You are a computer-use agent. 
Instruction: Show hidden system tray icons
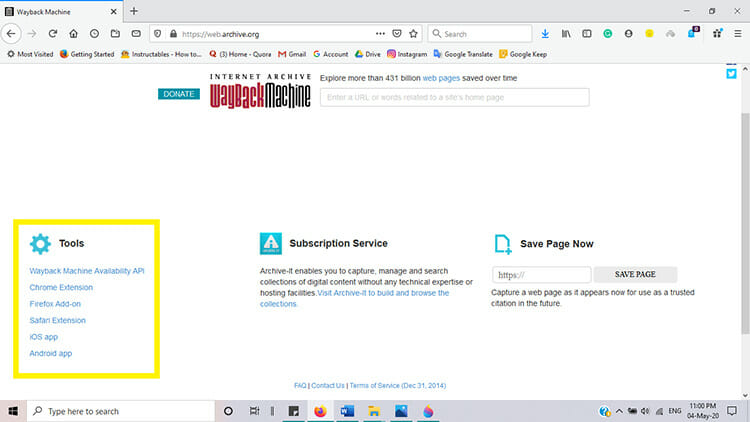click(x=619, y=411)
